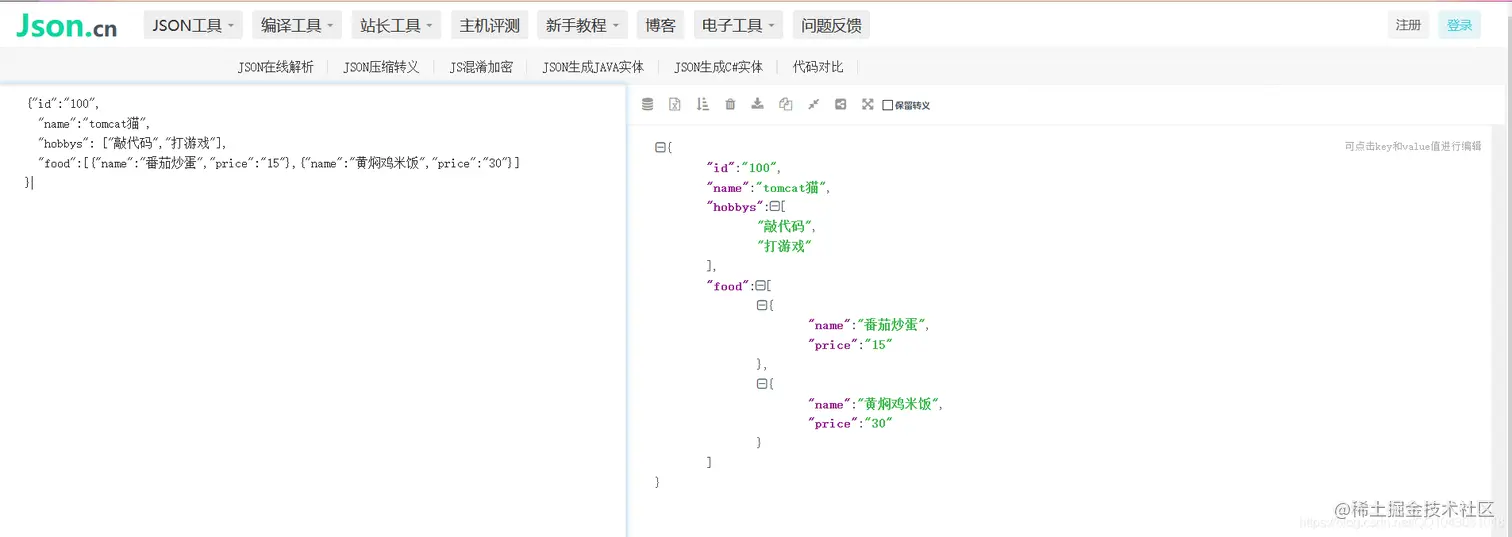The width and height of the screenshot is (1512, 537).
Task: Click the 登录 button
Action: tap(1459, 25)
